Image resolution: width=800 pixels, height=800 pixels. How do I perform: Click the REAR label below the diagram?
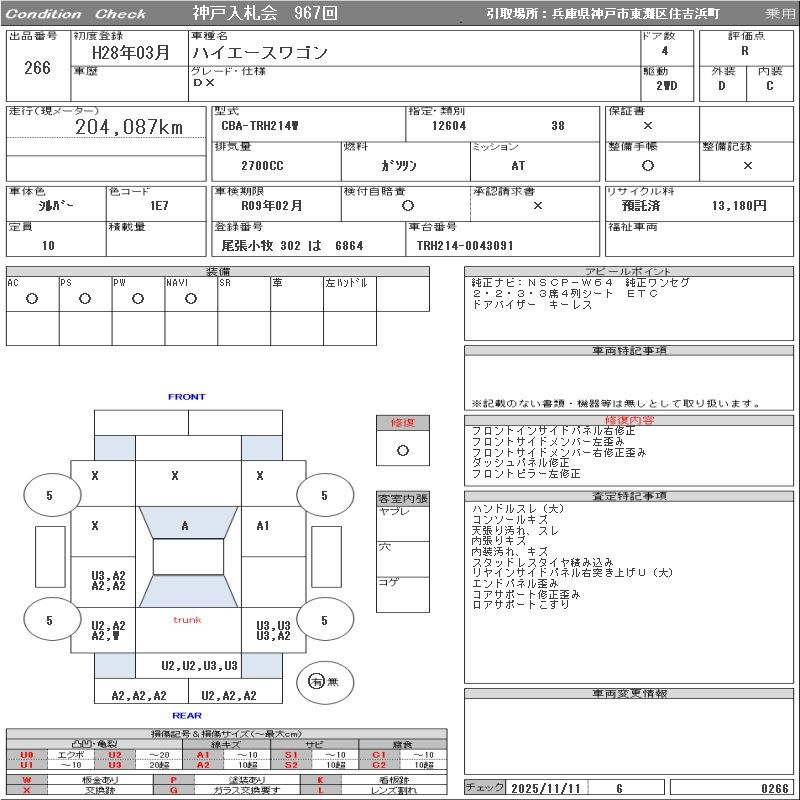(186, 715)
